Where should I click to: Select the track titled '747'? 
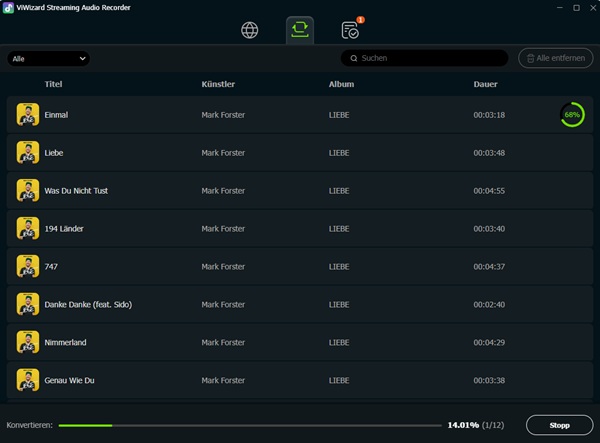[51, 266]
